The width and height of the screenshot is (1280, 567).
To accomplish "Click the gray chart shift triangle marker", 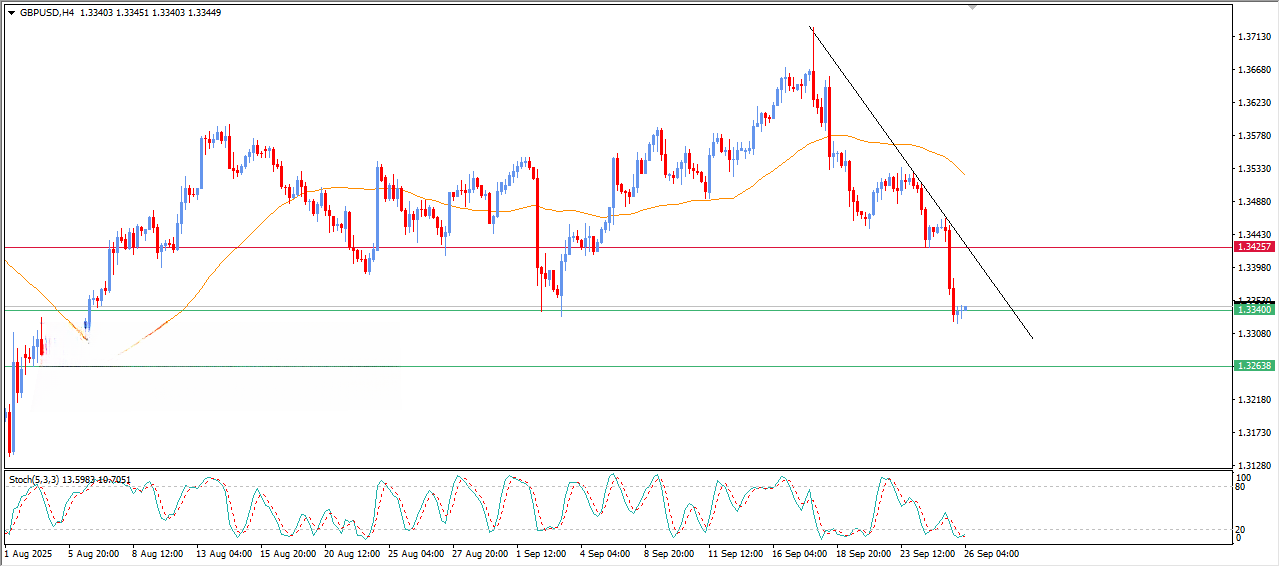I will [972, 7].
